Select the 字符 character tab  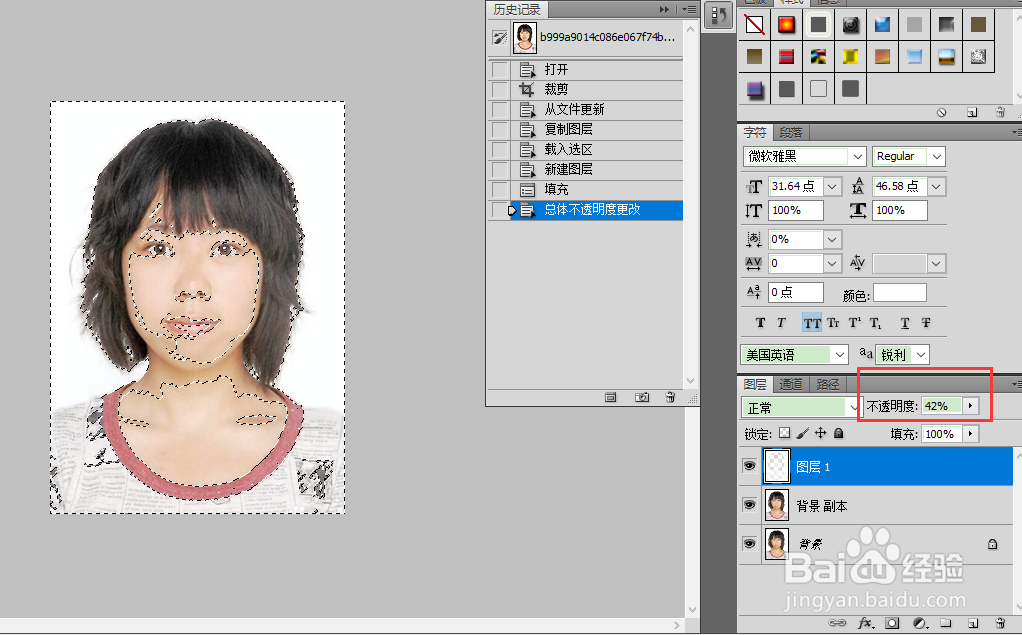pos(755,132)
